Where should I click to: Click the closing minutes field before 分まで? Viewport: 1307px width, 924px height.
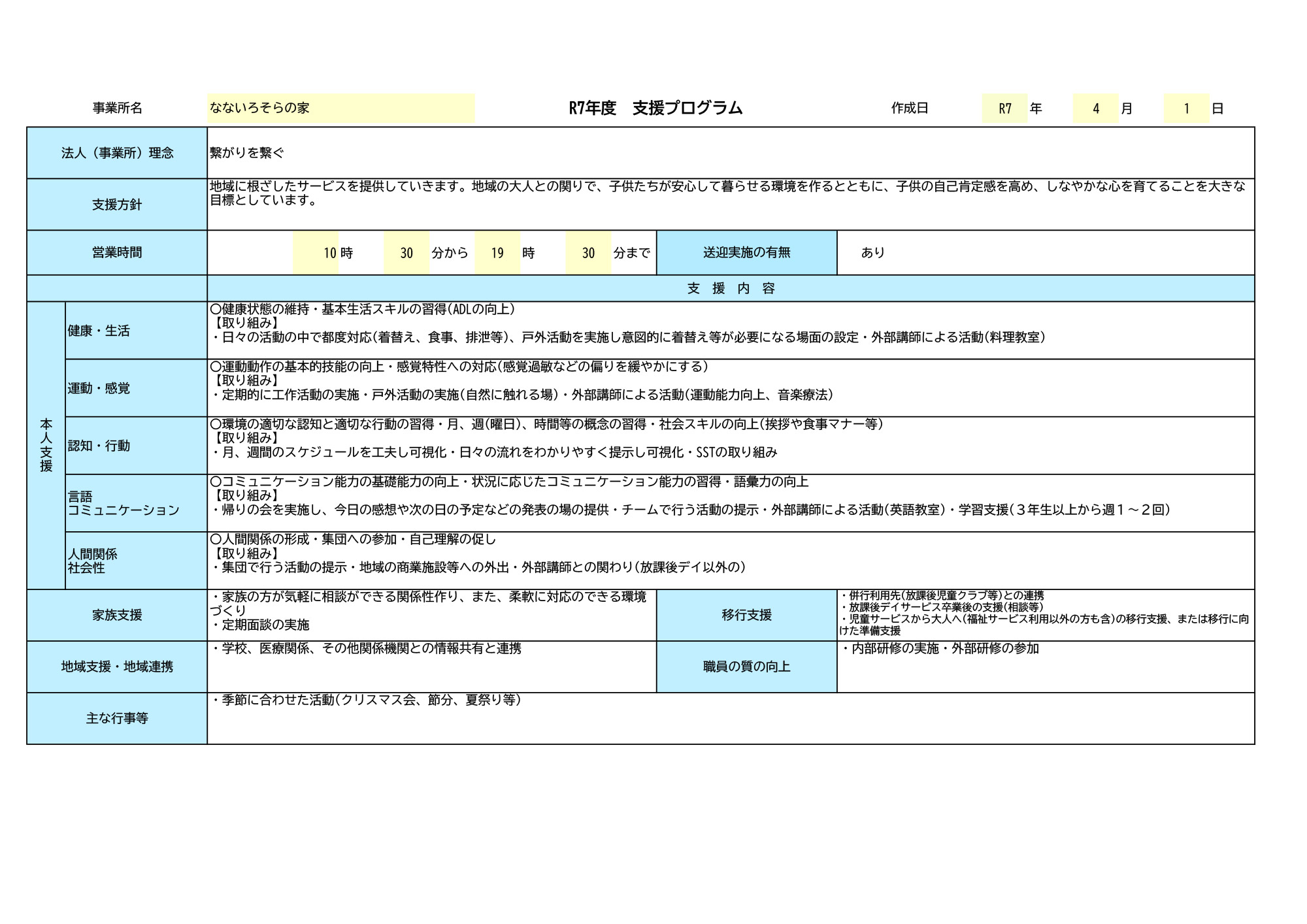pyautogui.click(x=588, y=253)
